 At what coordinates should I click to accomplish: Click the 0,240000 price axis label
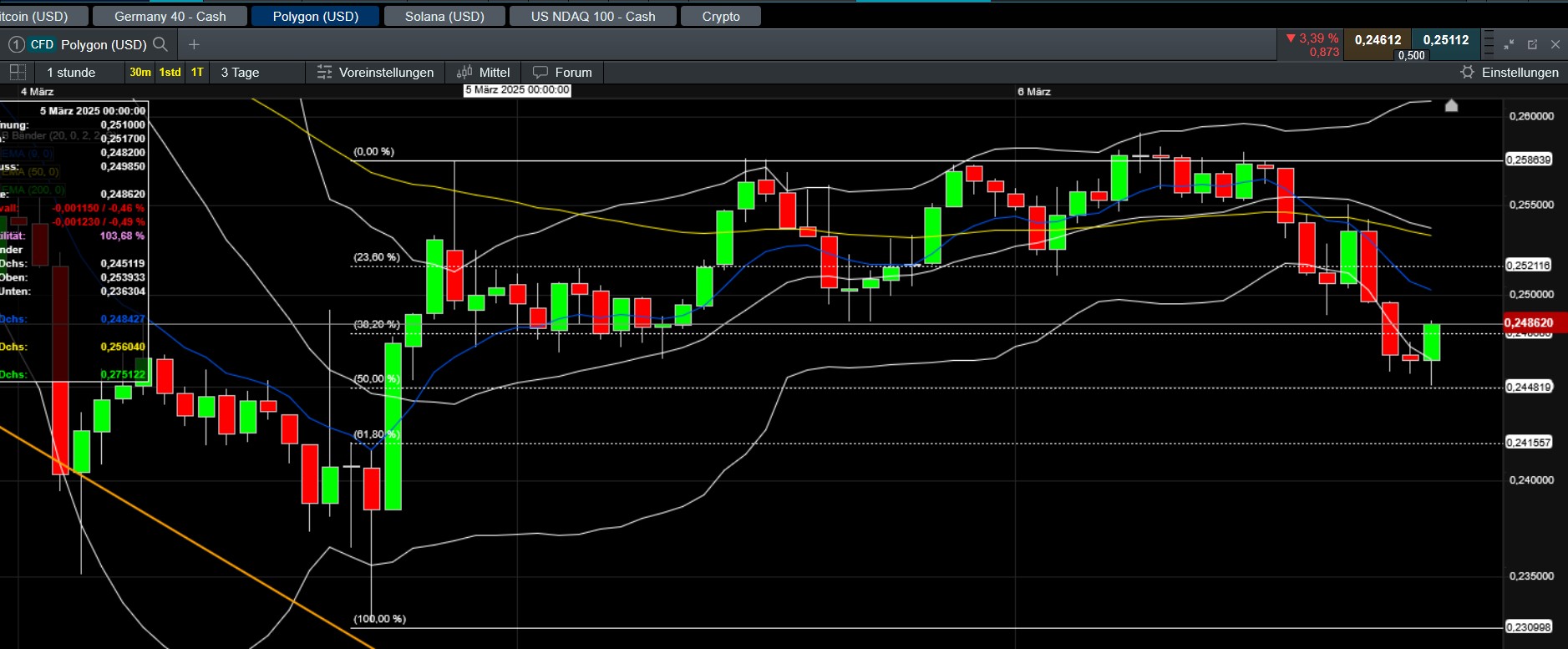(x=1531, y=480)
